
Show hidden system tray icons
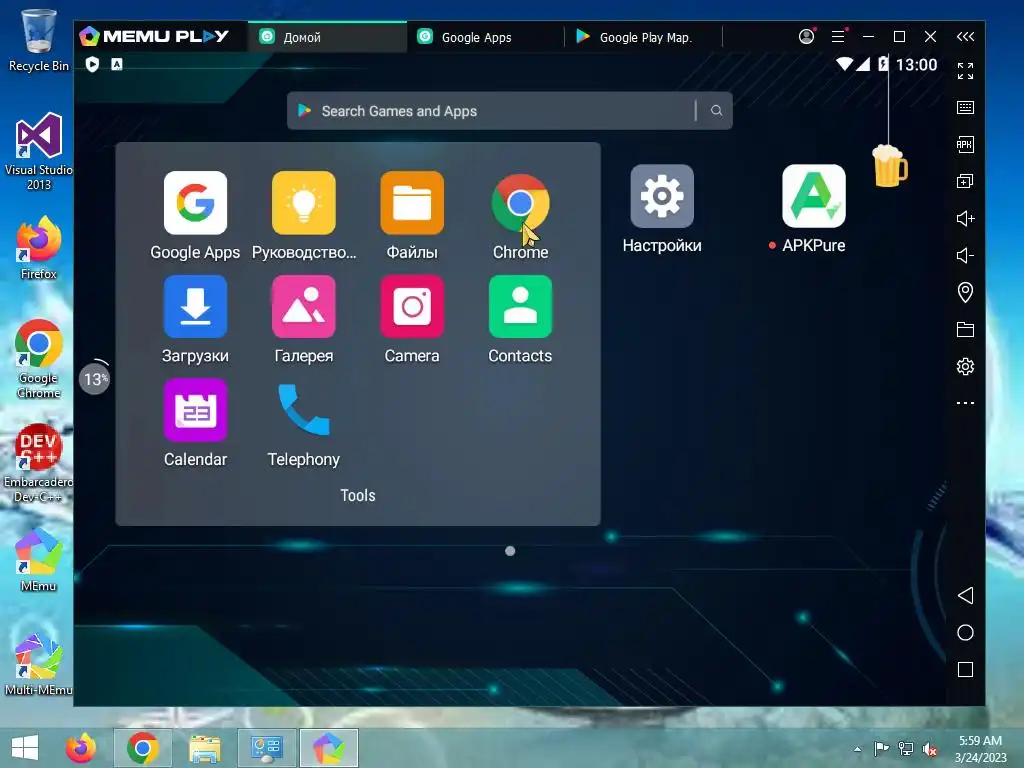857,749
